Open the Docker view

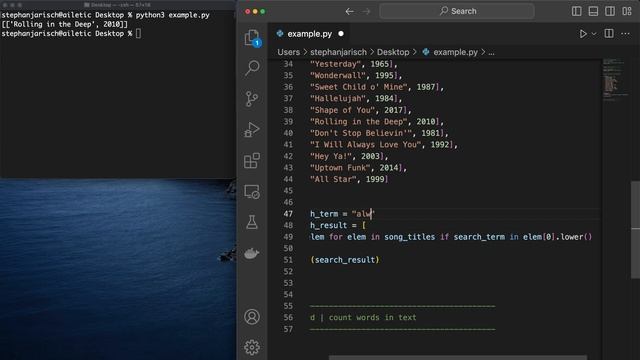pos(252,253)
